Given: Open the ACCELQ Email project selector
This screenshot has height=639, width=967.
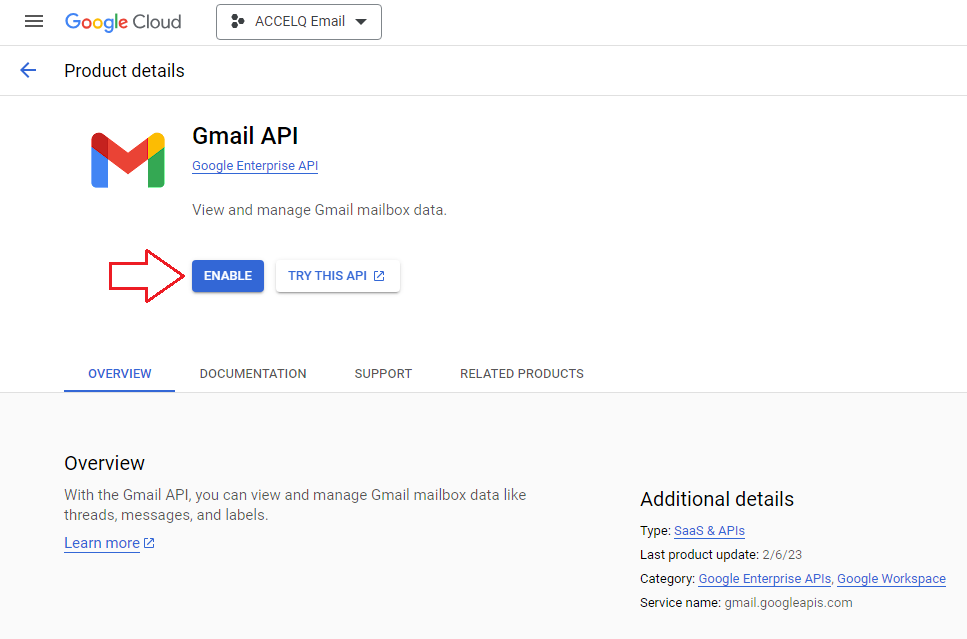Looking at the screenshot, I should click(299, 22).
